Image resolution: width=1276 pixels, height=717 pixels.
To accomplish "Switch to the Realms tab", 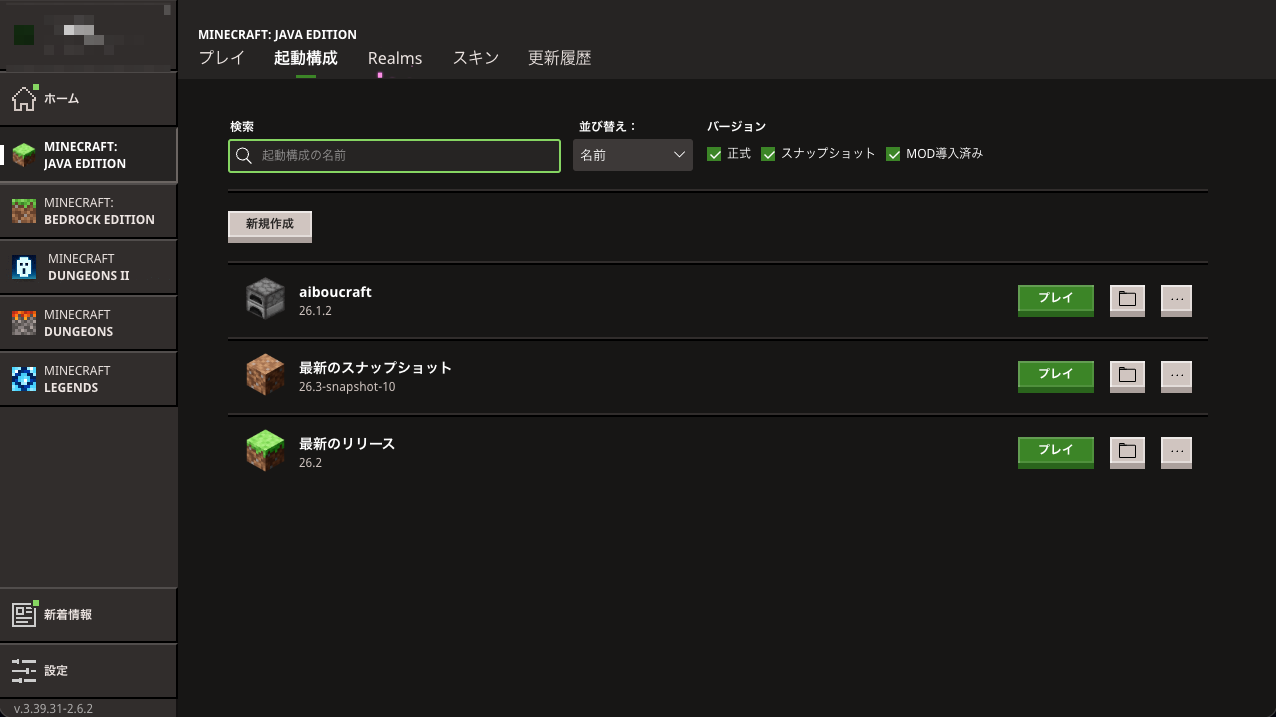I will (395, 58).
